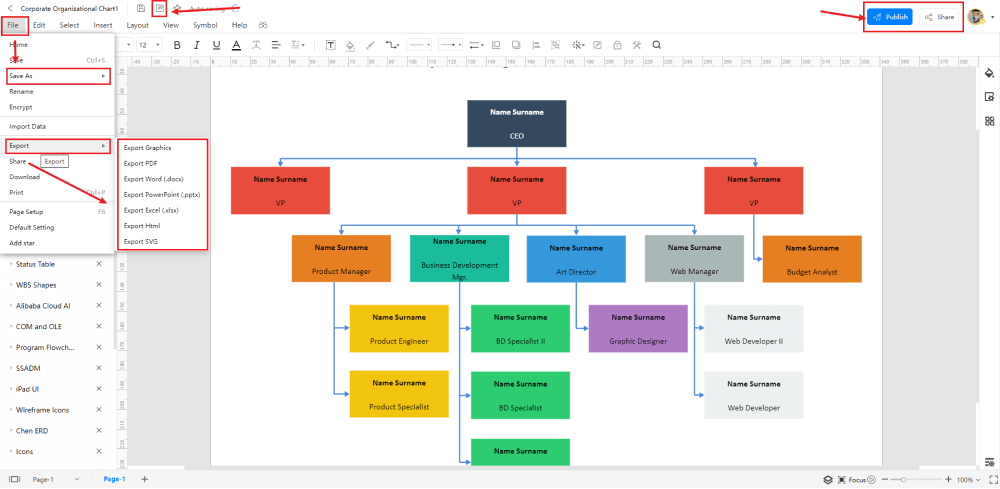
Task: Click the Share button at top right
Action: (939, 17)
